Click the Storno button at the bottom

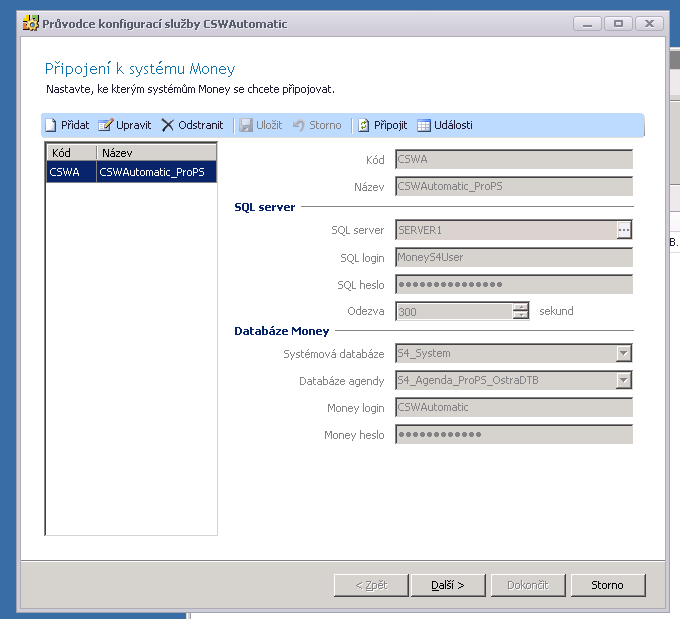(x=607, y=585)
